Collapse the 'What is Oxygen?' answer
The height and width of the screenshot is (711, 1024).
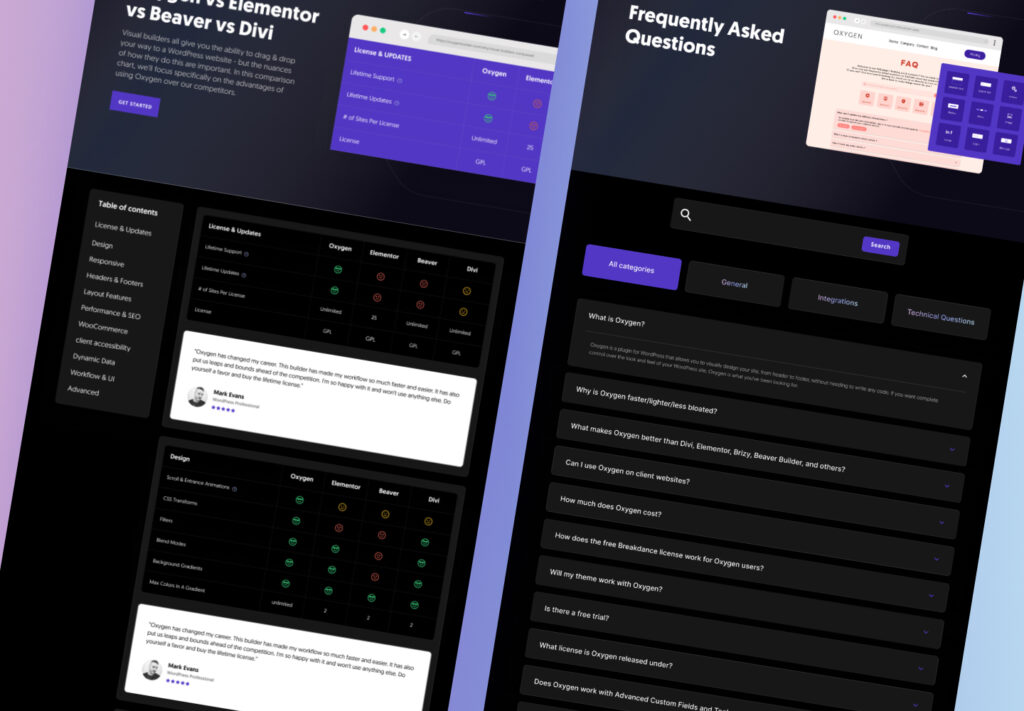[x=964, y=375]
